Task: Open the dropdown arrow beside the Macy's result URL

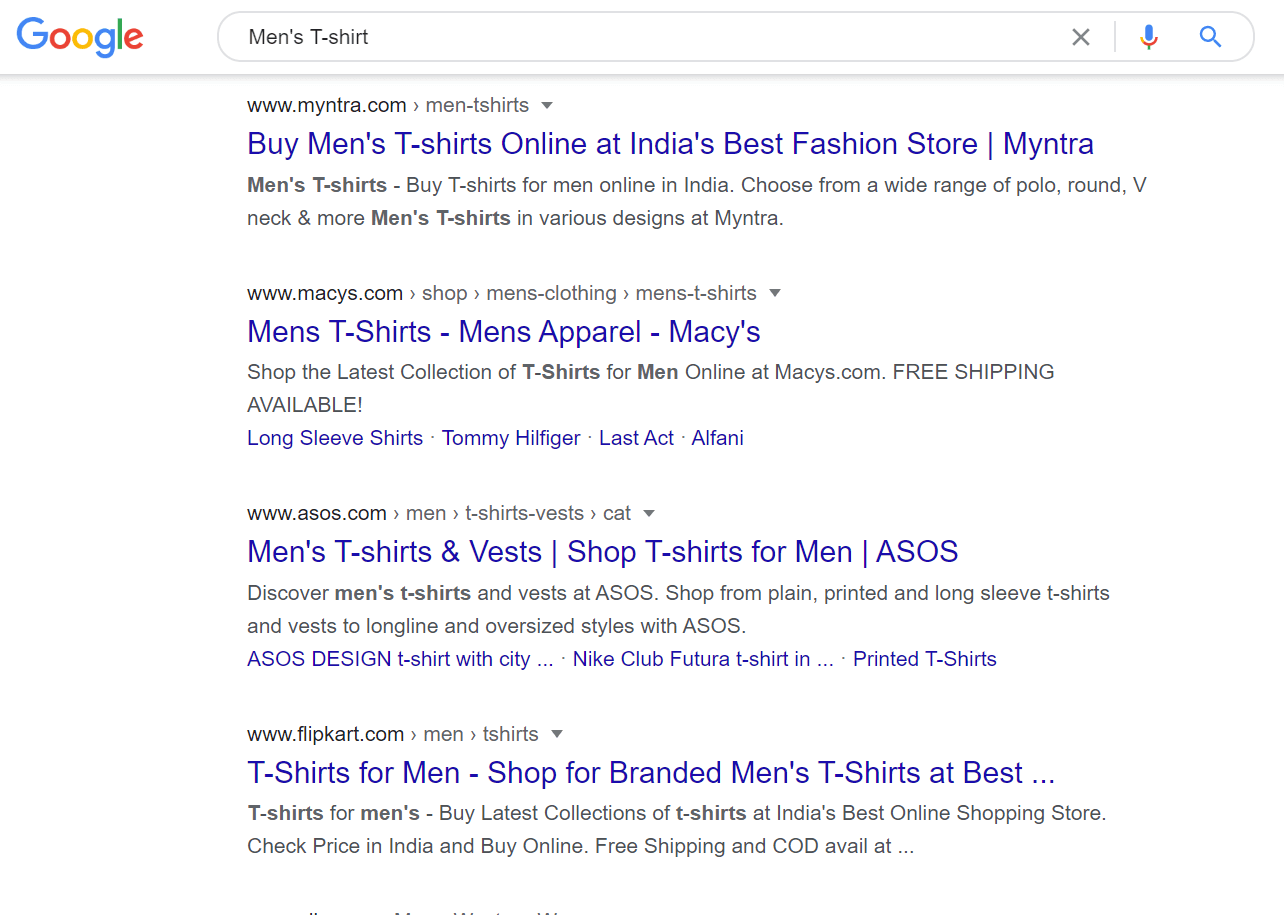Action: point(775,293)
